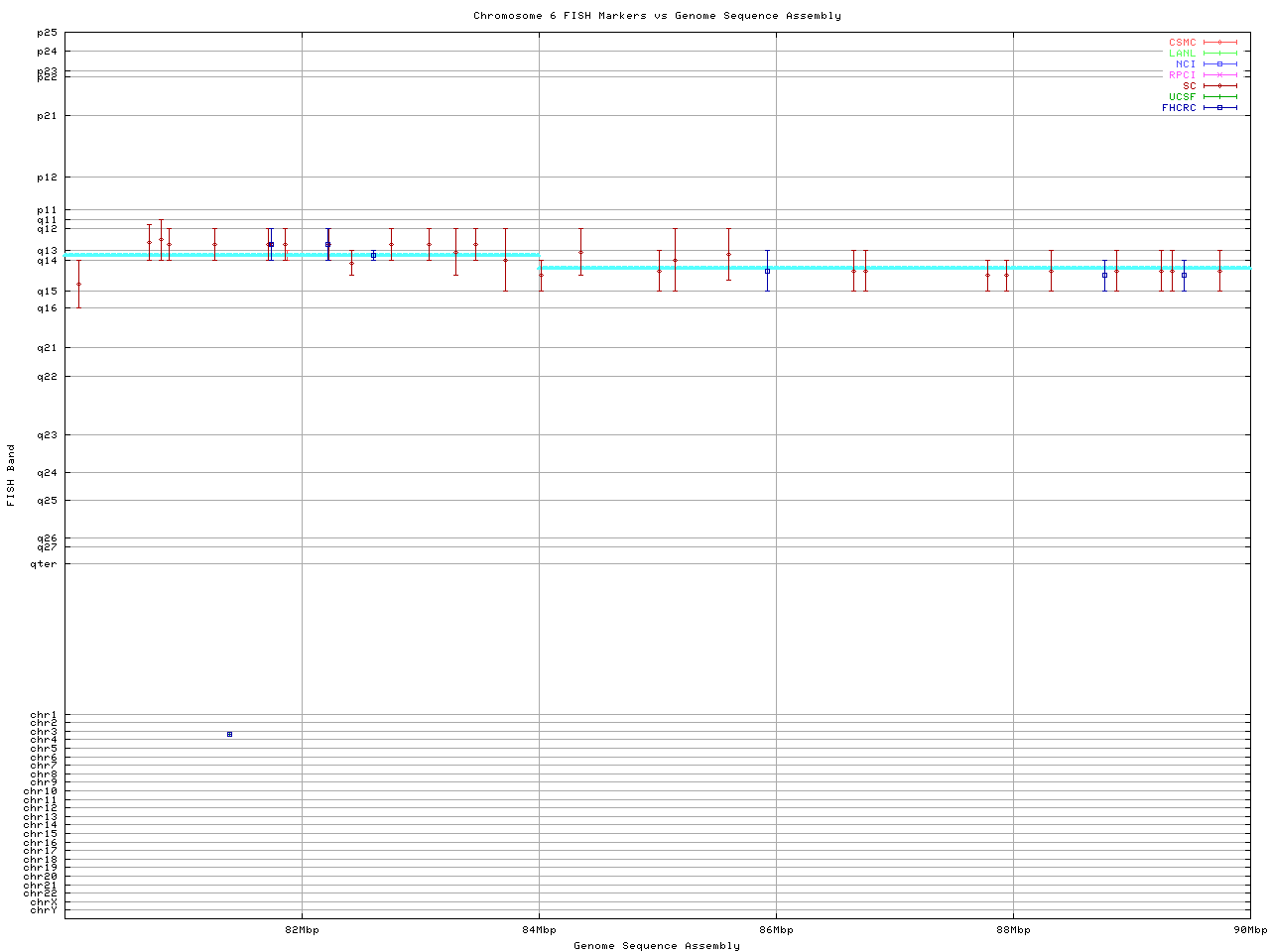Screen dimensions: 1270x952
Task: Click the 82Mbp x-axis tick label
Action: pyautogui.click(x=302, y=930)
